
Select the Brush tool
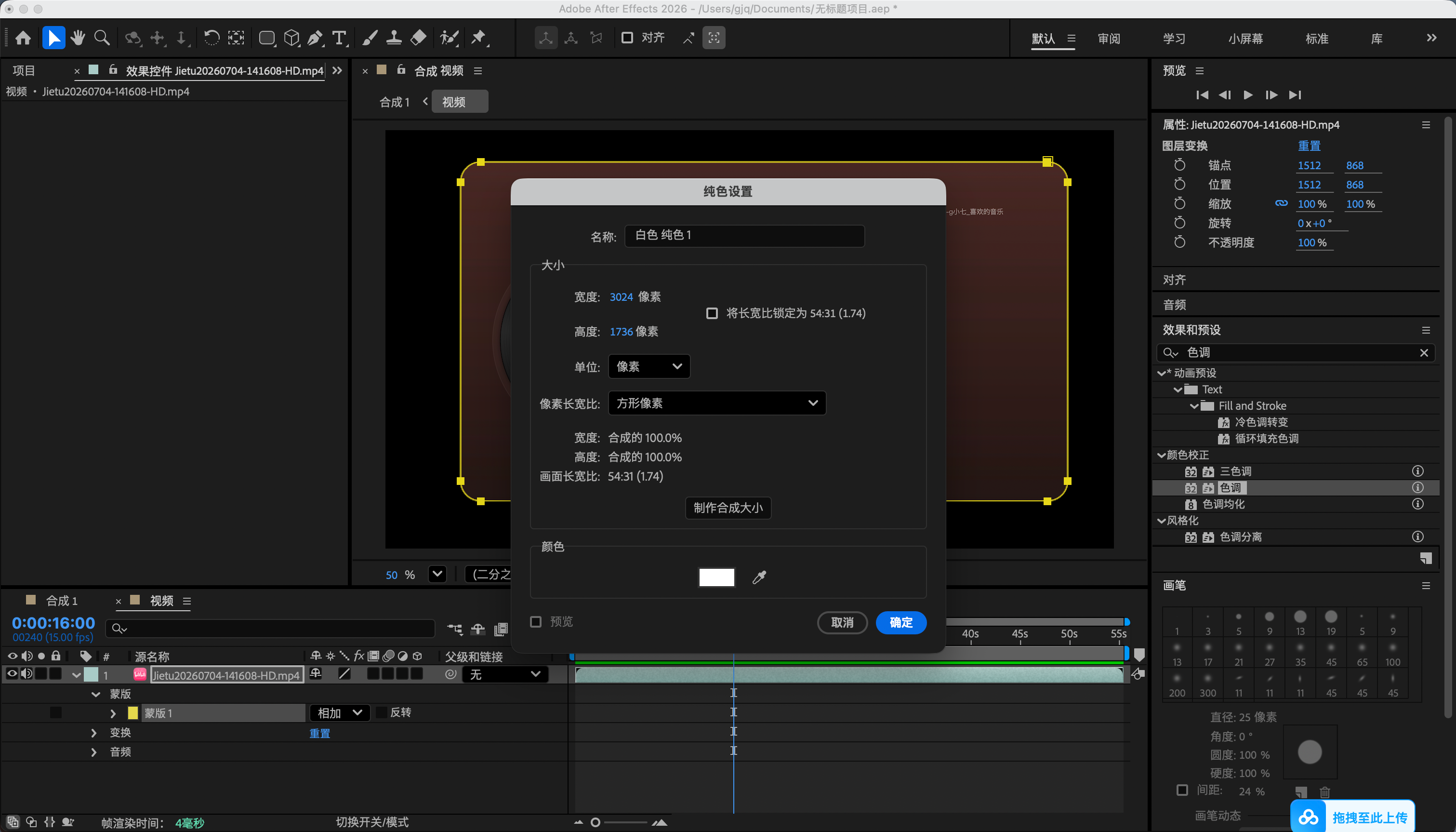tap(370, 38)
